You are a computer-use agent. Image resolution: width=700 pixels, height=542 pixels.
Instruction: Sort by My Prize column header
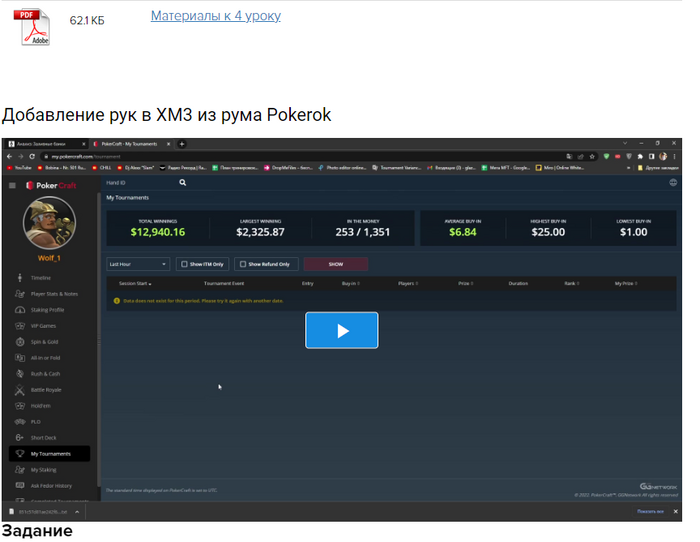[626, 284]
